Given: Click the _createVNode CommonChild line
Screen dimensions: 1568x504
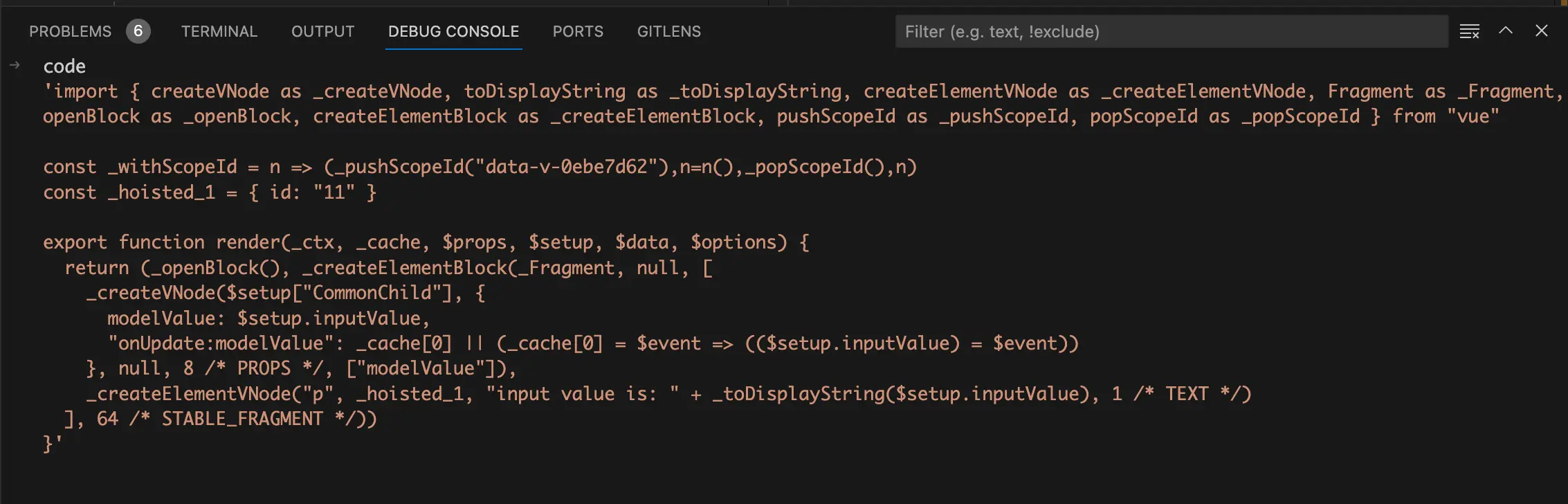Looking at the screenshot, I should (x=285, y=293).
